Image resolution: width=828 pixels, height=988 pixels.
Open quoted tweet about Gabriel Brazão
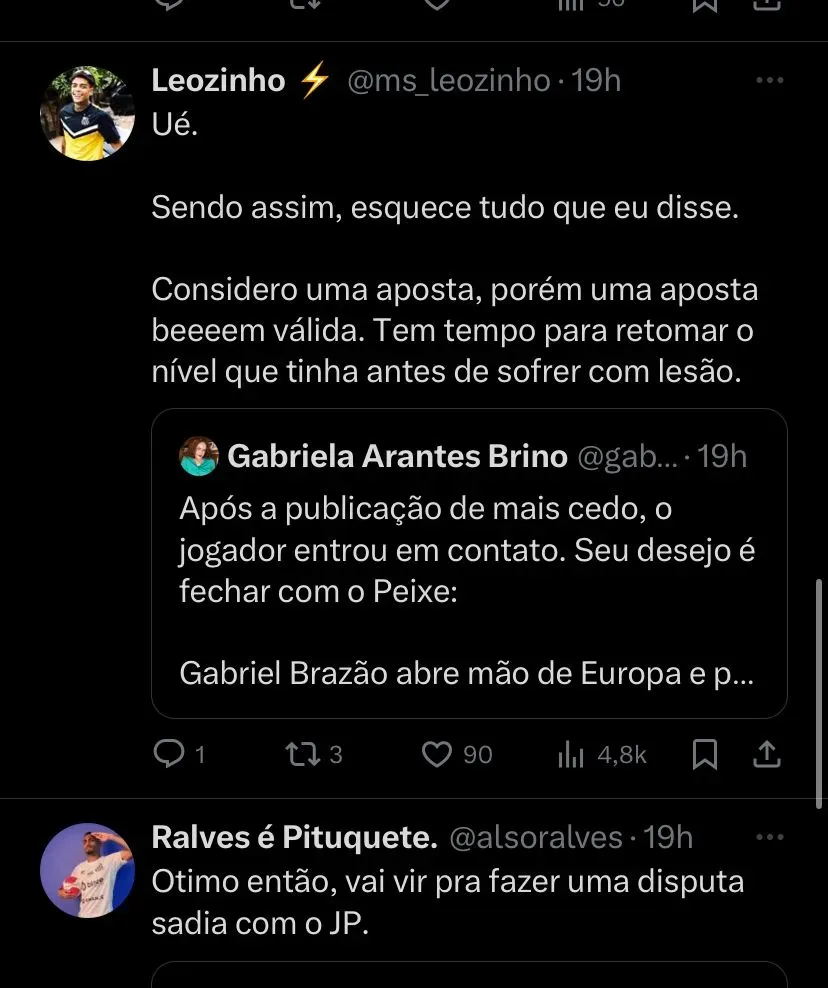[x=468, y=590]
